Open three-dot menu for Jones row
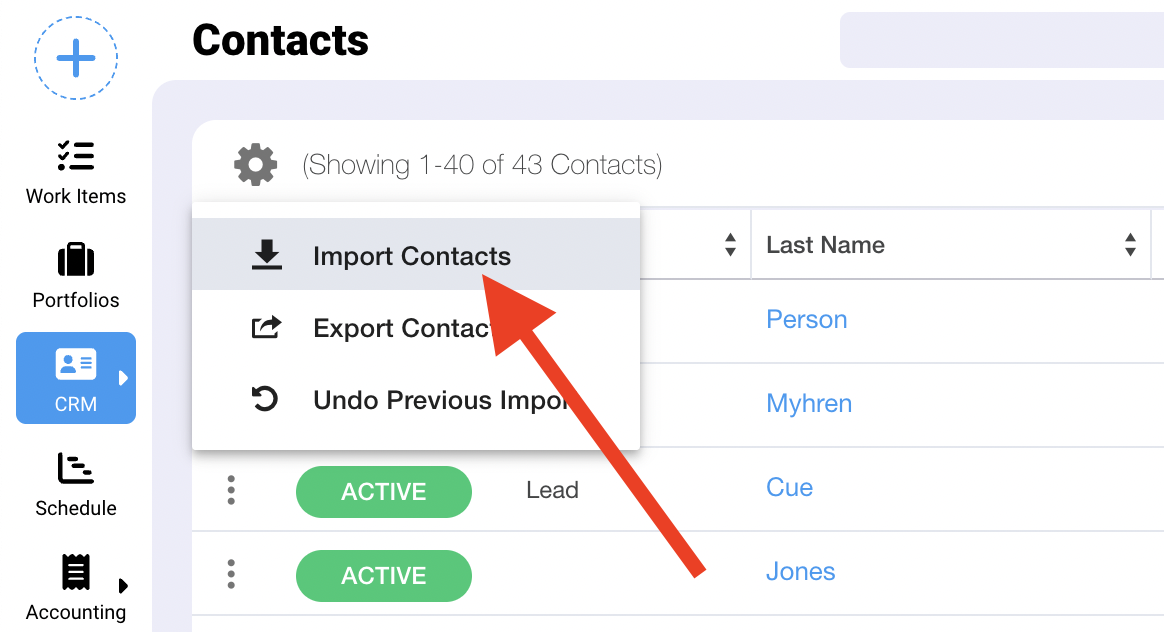This screenshot has width=1164, height=632. [x=231, y=574]
